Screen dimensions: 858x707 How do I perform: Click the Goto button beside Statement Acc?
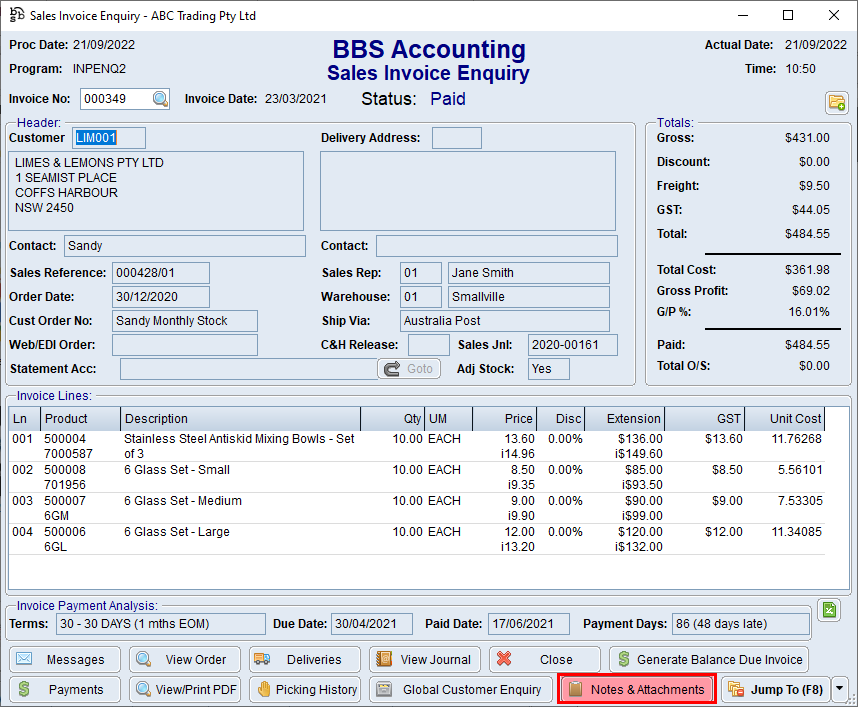(x=408, y=368)
